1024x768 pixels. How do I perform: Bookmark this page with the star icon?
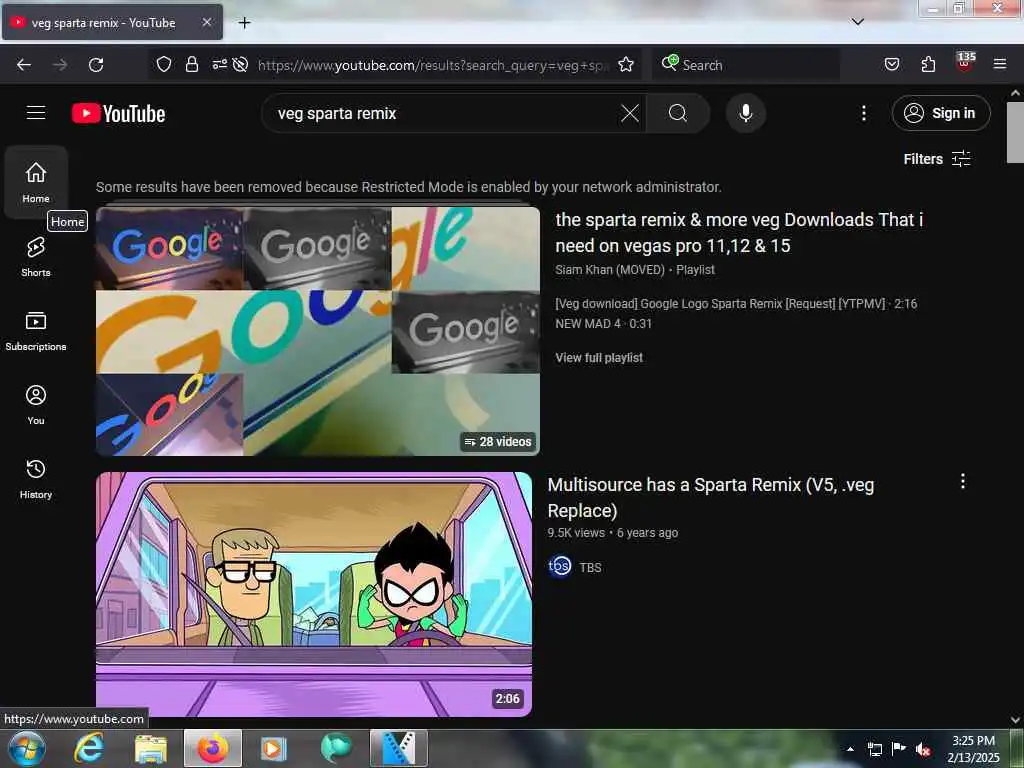(626, 64)
